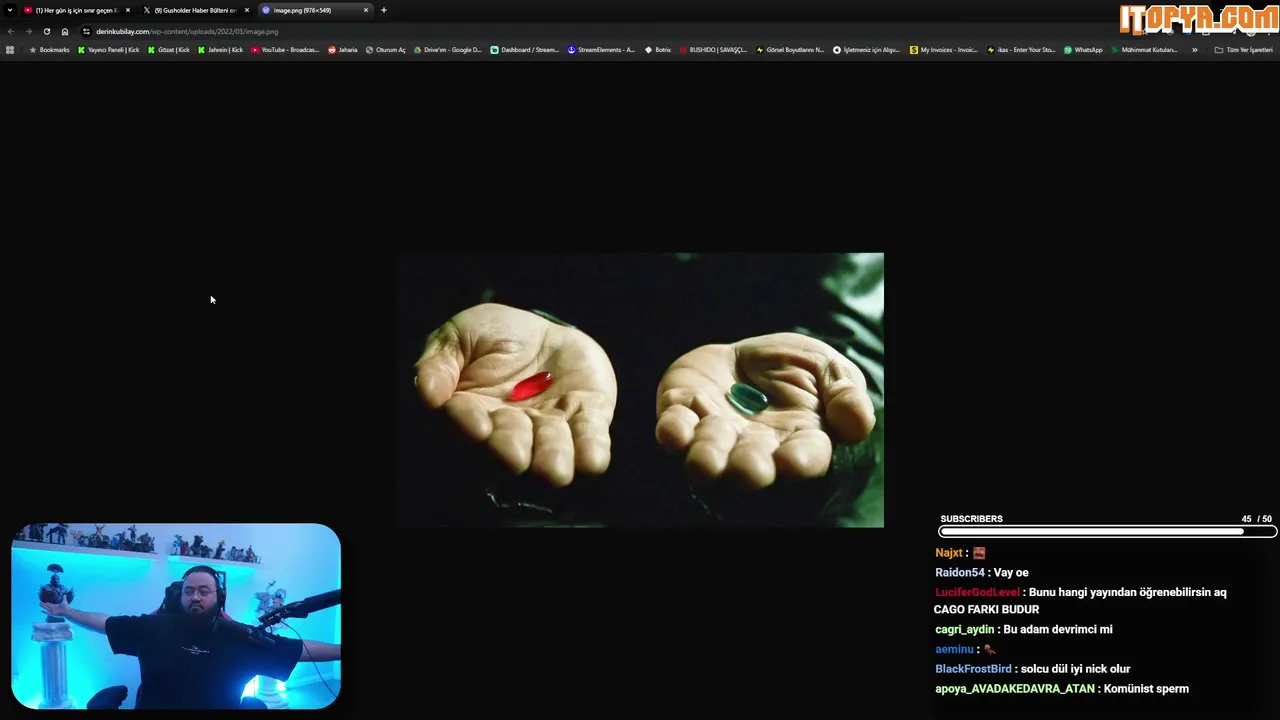
Task: Open the tab search dropdown arrow
Action: (x=10, y=10)
